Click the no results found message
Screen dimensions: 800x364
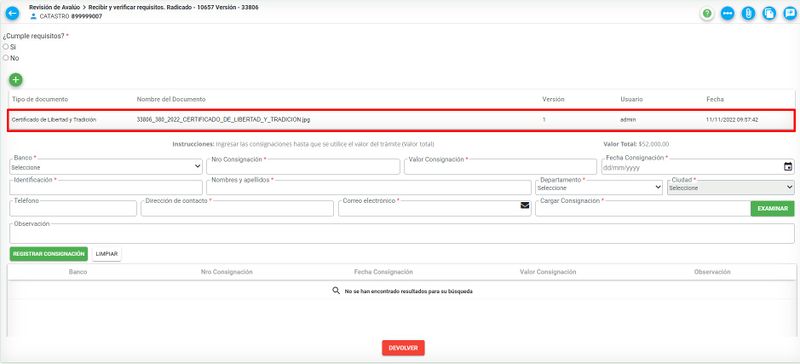pos(409,292)
